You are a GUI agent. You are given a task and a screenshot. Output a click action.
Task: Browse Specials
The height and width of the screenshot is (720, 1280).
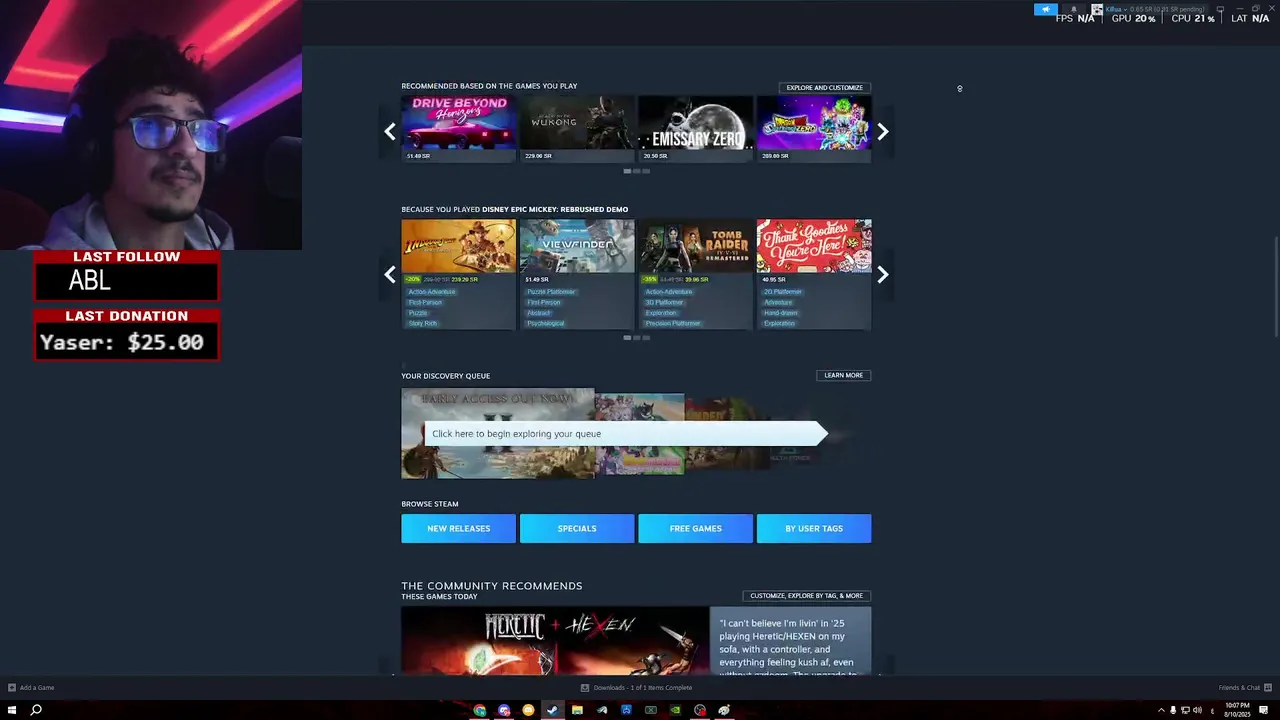click(577, 528)
